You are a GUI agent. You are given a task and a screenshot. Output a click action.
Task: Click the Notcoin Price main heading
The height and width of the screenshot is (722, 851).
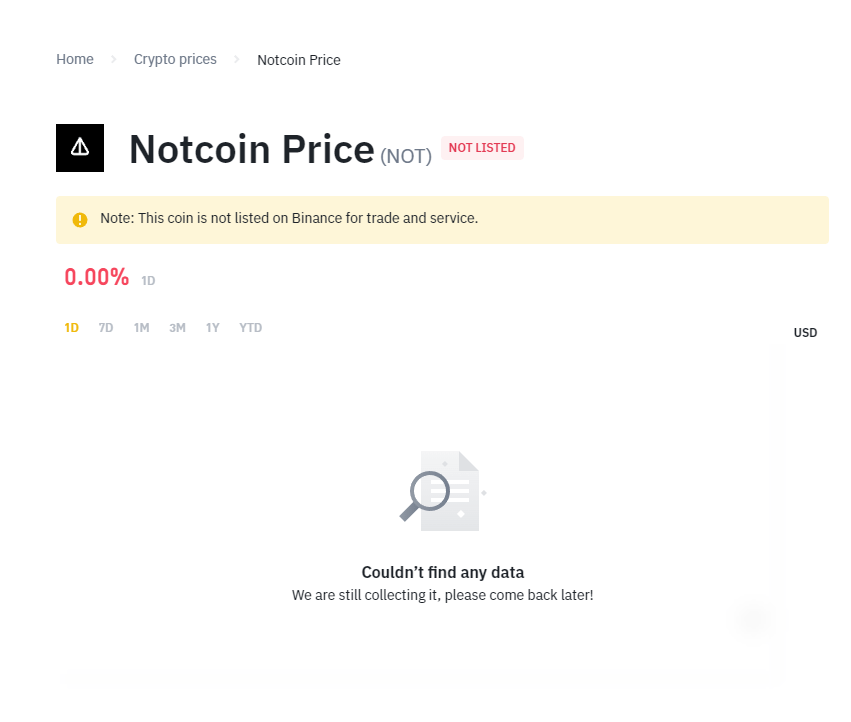tap(252, 149)
